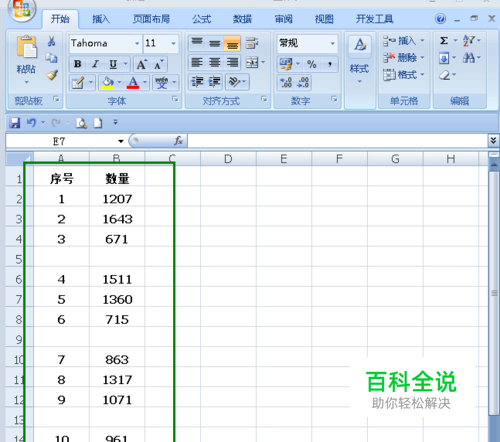Apply the red font color
Screen dimensions: 500x442
pyautogui.click(x=133, y=83)
